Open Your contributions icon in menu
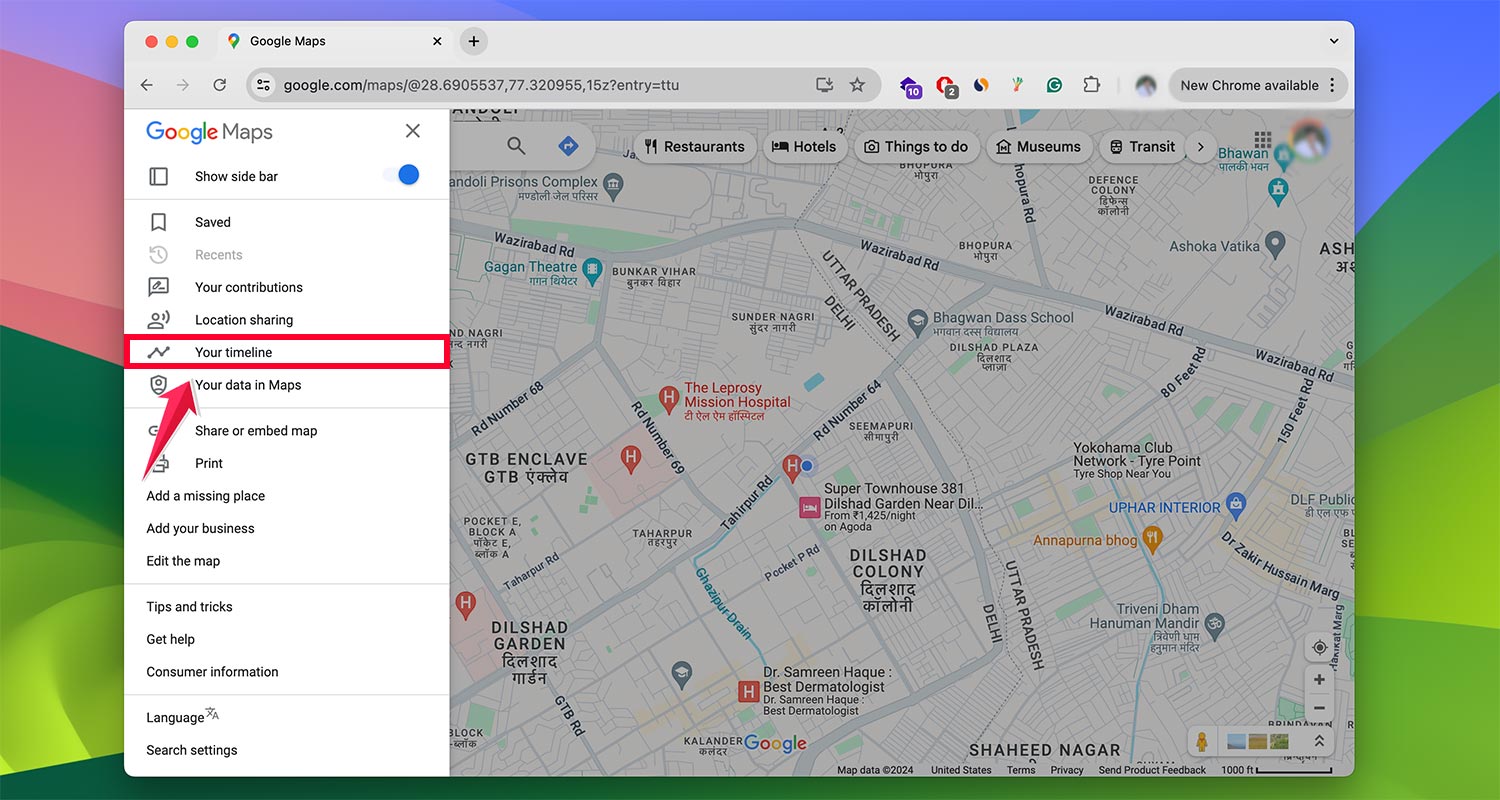 [x=158, y=287]
